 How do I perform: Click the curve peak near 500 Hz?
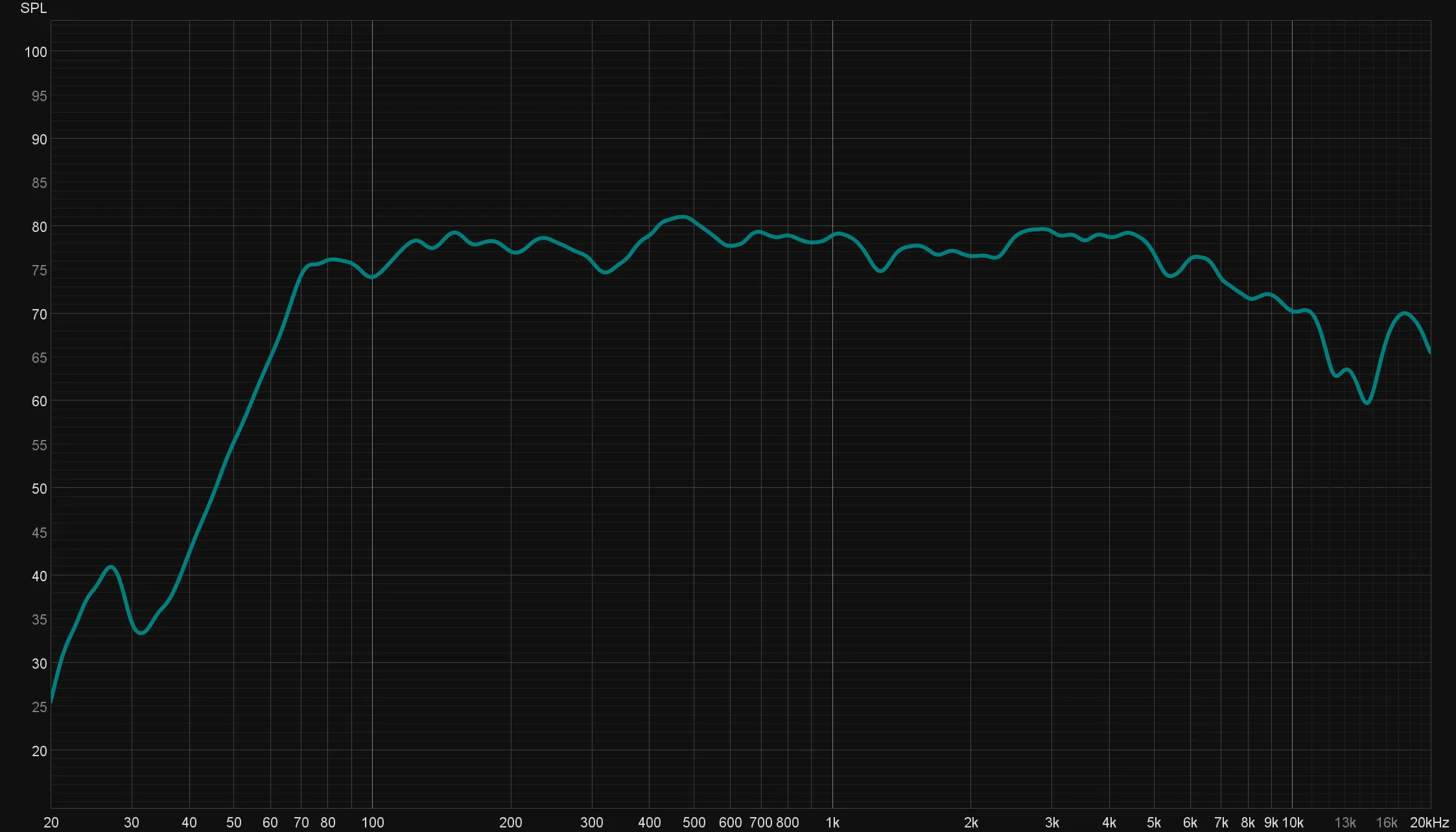(682, 216)
